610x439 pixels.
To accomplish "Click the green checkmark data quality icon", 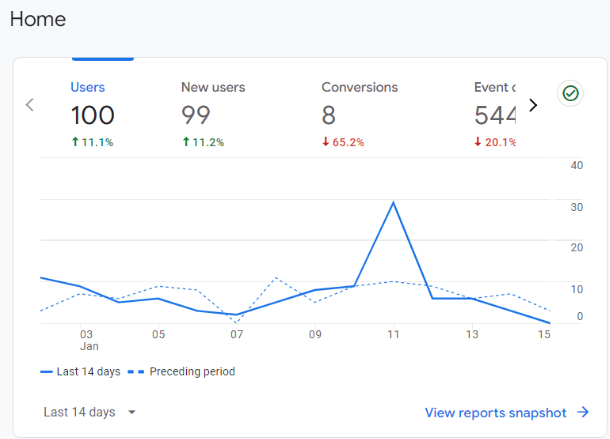I will click(x=571, y=93).
